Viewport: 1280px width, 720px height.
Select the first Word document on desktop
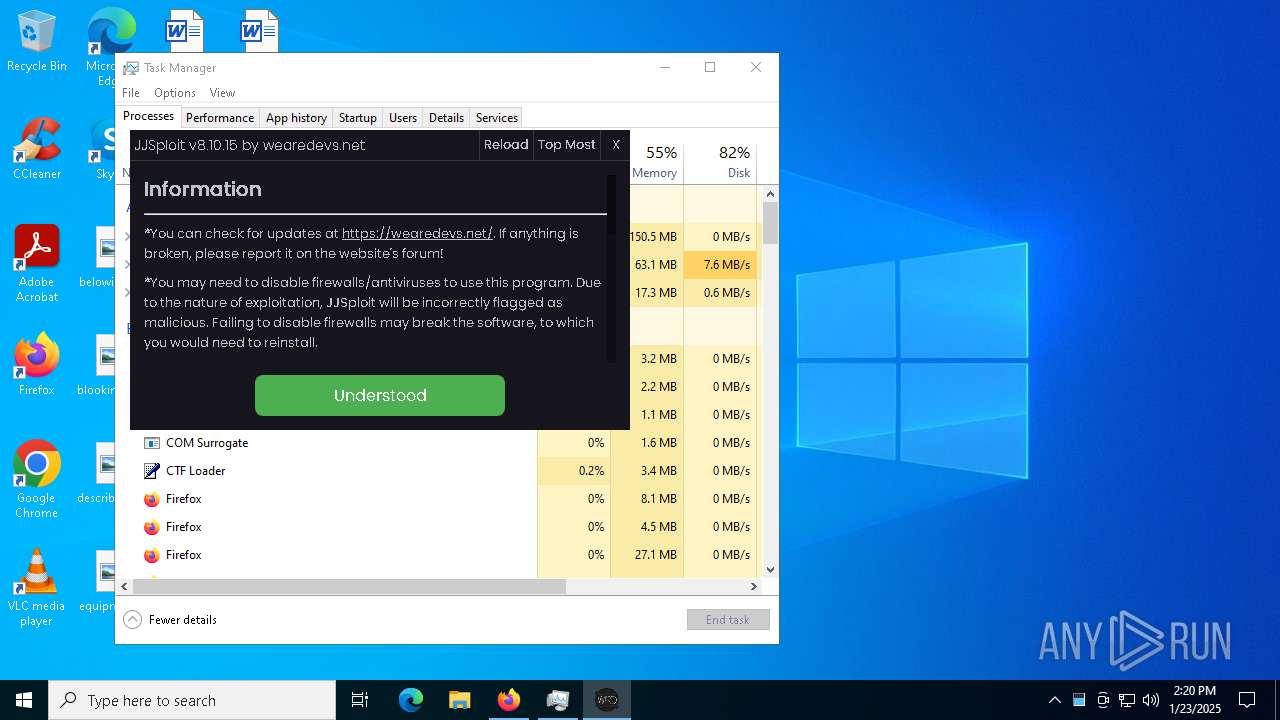point(184,30)
